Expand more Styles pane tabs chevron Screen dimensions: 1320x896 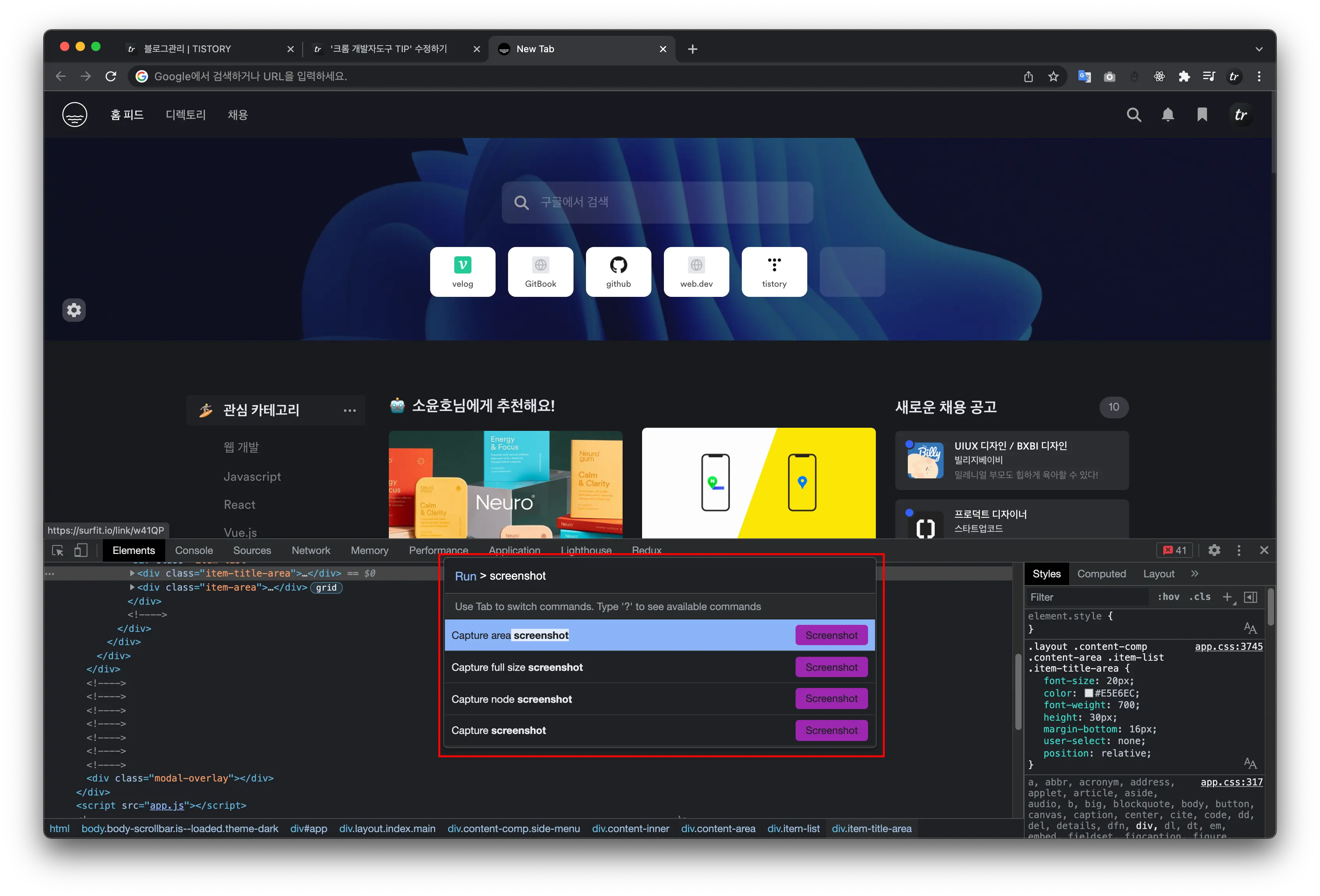[x=1195, y=573]
